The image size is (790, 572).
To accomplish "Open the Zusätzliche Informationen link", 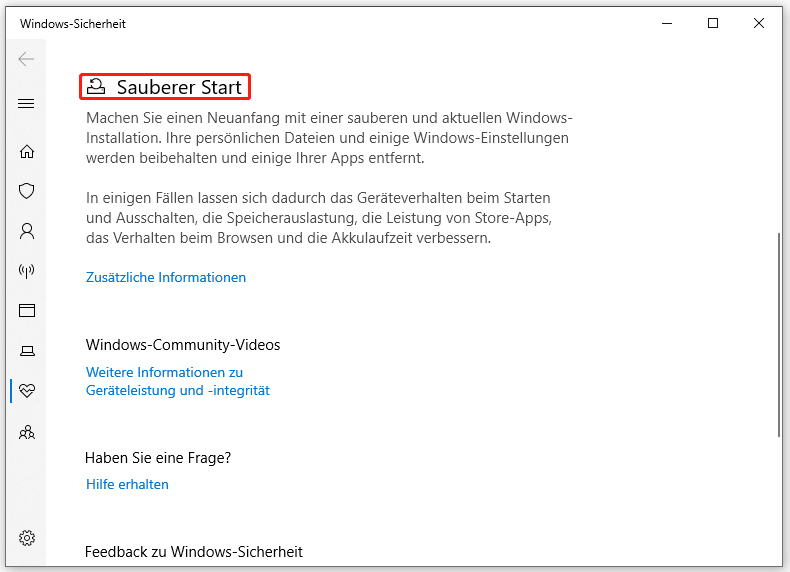I will coord(166,278).
